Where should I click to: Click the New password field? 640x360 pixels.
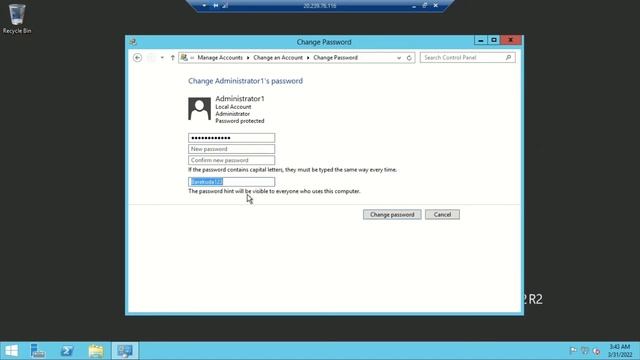click(x=231, y=149)
